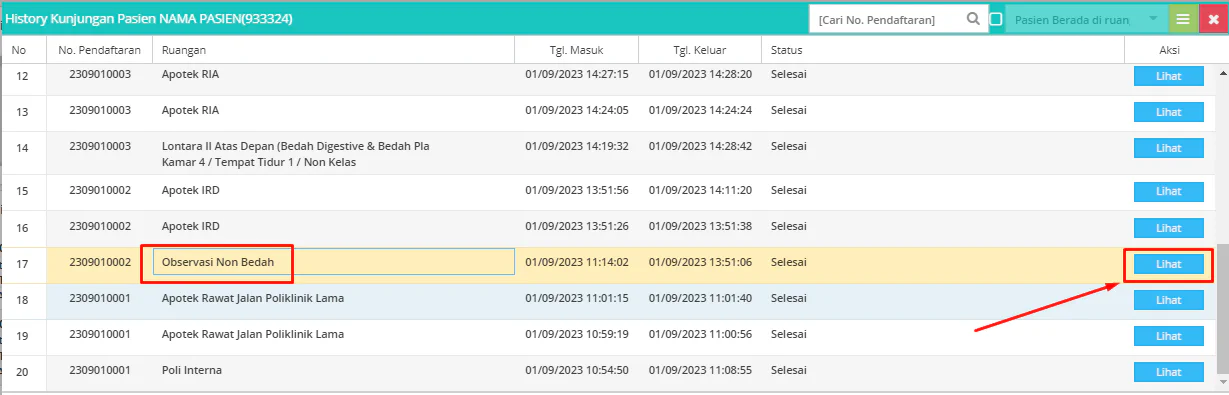Screen dimensions: 1229x395
Task: Click Lihat for row 16 Apotek IRD
Action: point(1168,228)
